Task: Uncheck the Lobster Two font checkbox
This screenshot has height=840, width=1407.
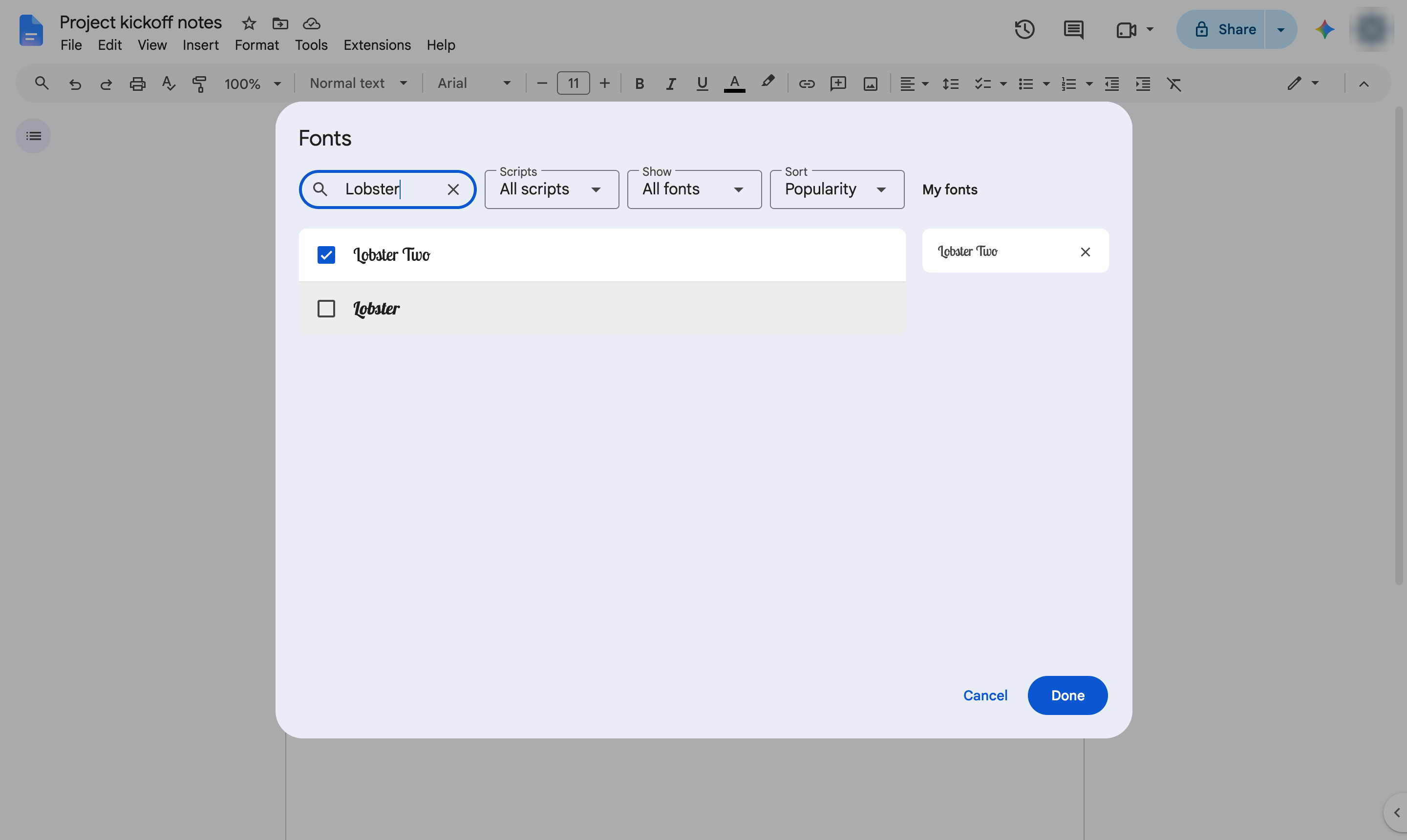Action: pos(326,255)
